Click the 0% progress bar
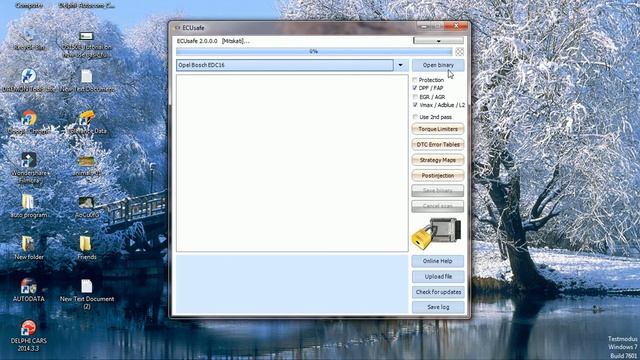 point(314,52)
